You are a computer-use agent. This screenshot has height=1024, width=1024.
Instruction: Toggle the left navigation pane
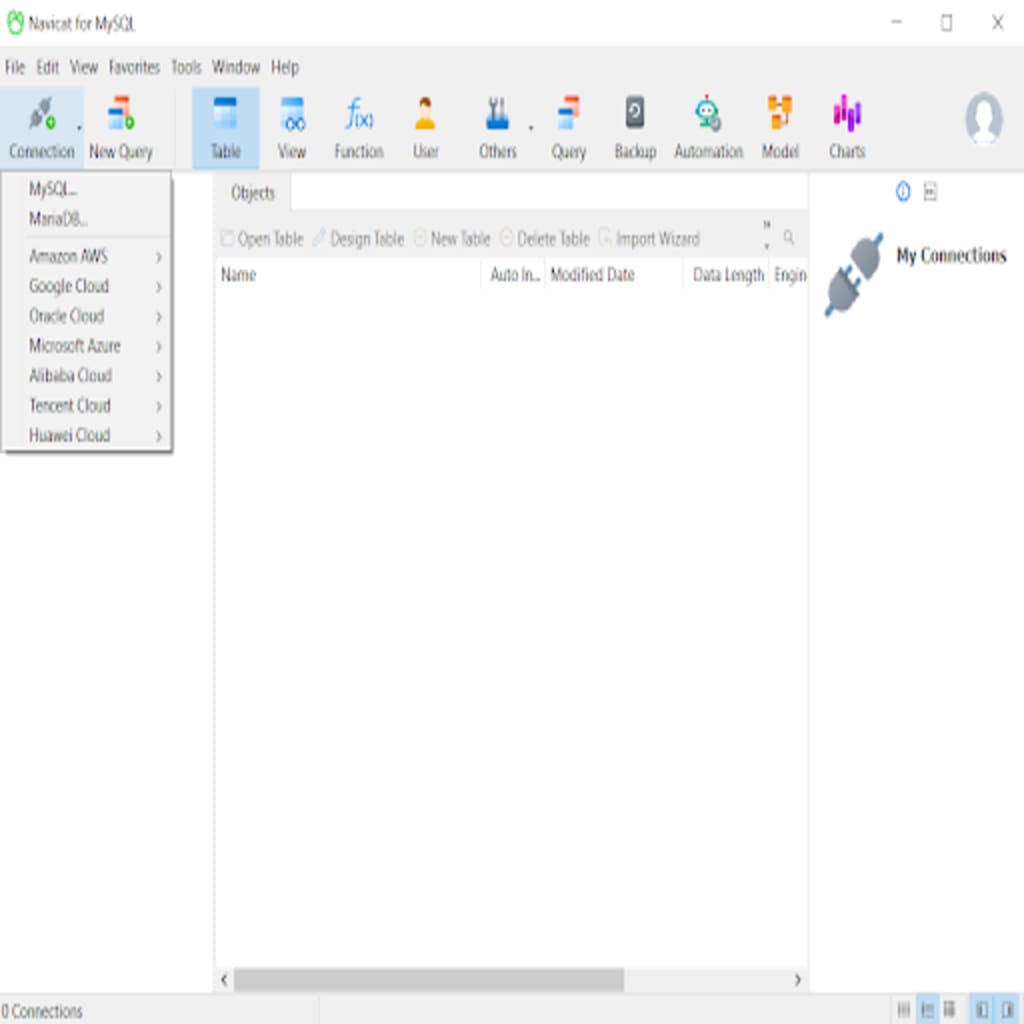tap(982, 1010)
